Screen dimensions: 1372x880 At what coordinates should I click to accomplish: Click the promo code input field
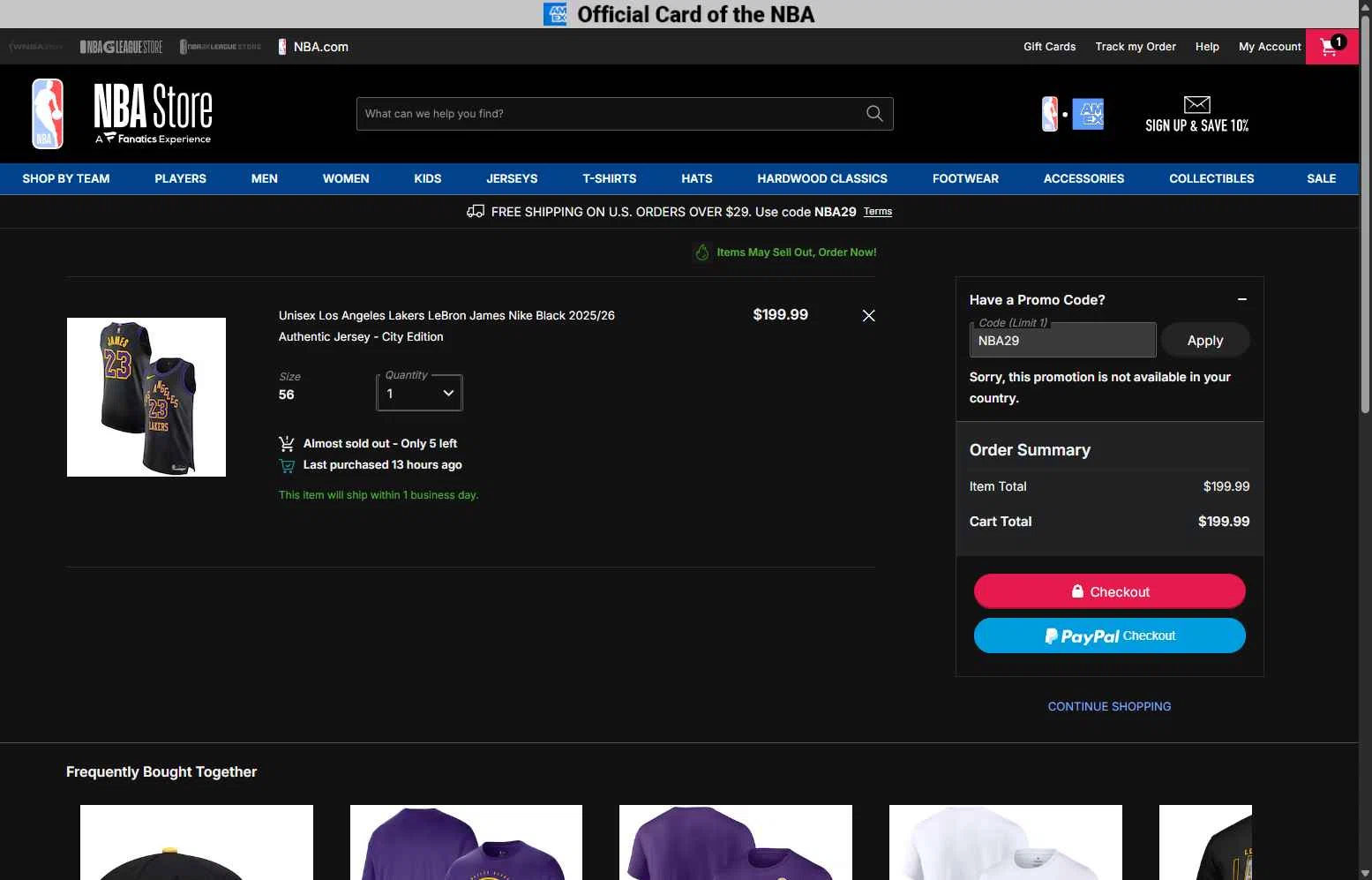pyautogui.click(x=1062, y=340)
